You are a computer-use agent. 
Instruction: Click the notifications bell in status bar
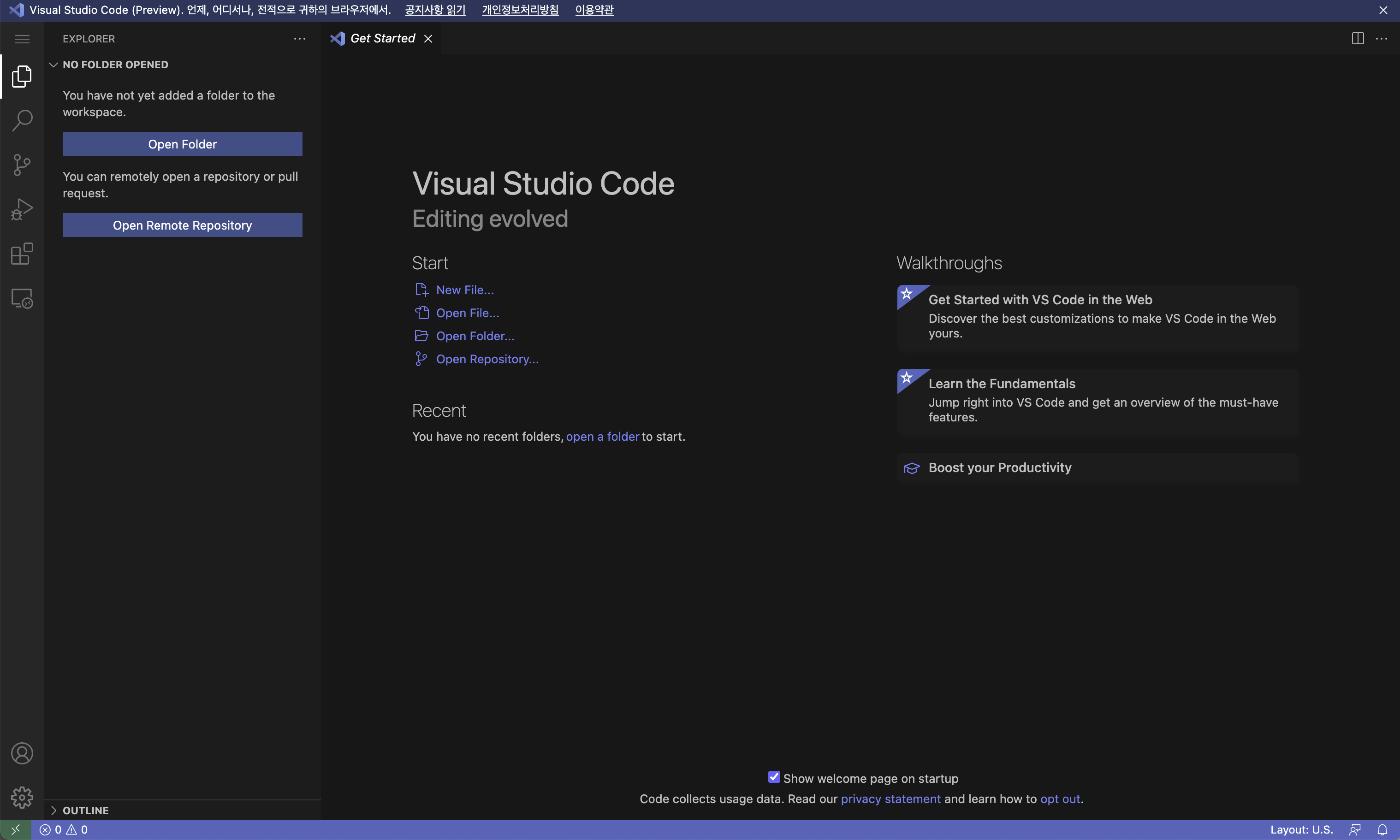tap(1382, 830)
